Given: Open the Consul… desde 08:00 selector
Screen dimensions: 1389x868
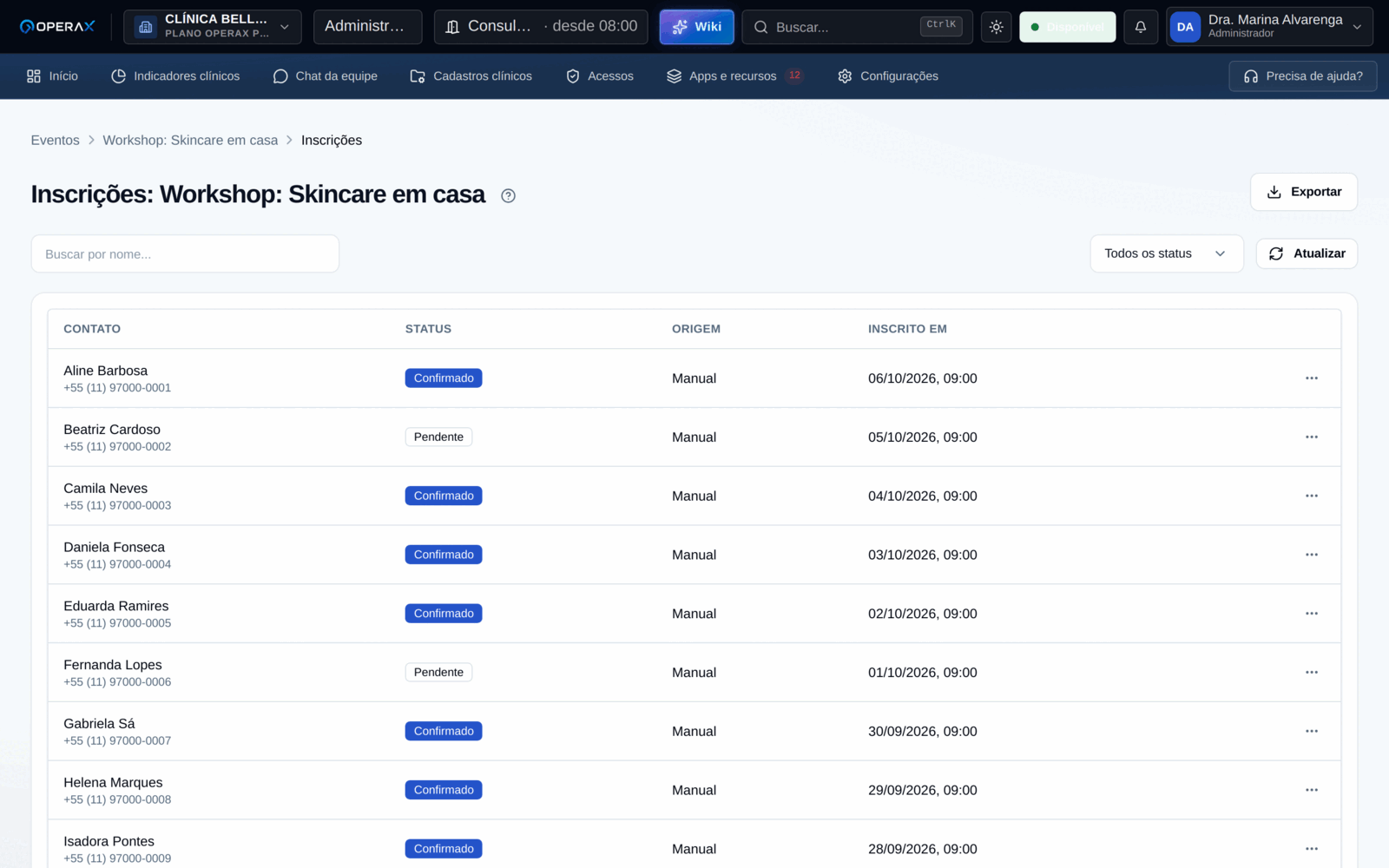Looking at the screenshot, I should click(x=541, y=27).
